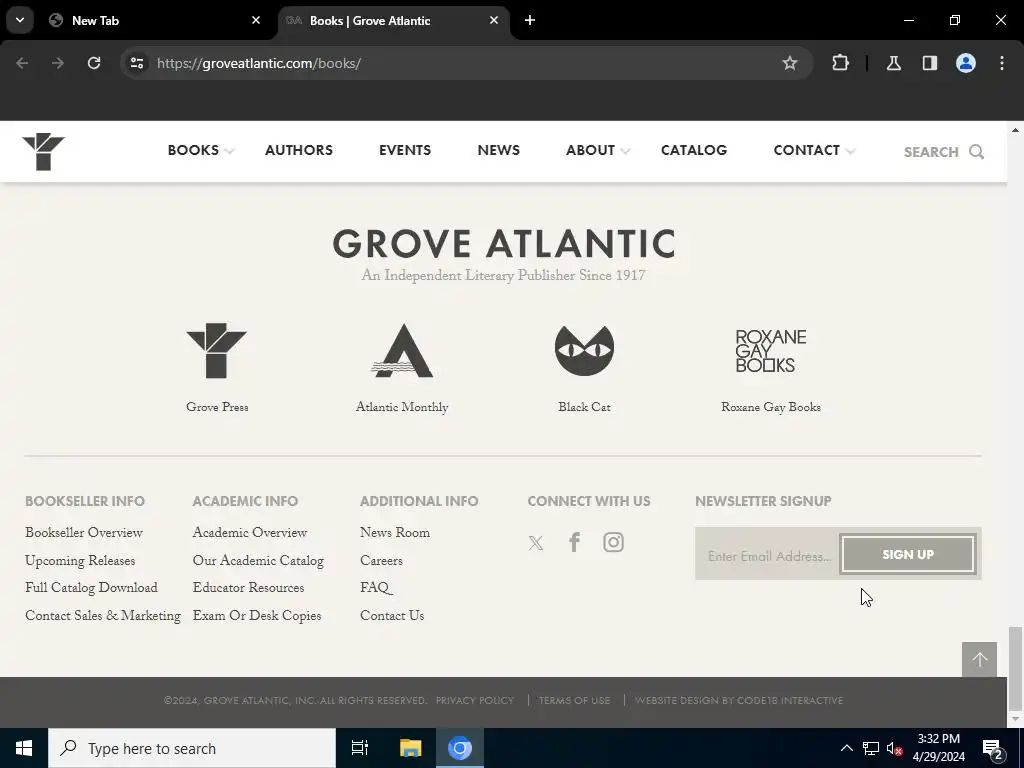Click the browser address bar URL

(259, 63)
